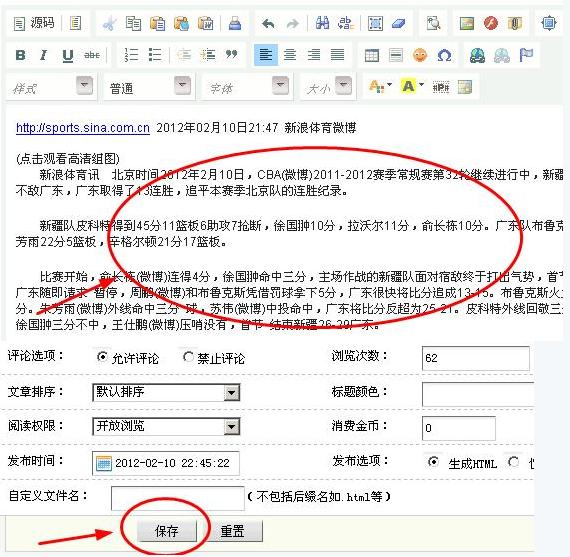570x557 pixels.
Task: Click the 自定义文件名 input field
Action: (177, 498)
